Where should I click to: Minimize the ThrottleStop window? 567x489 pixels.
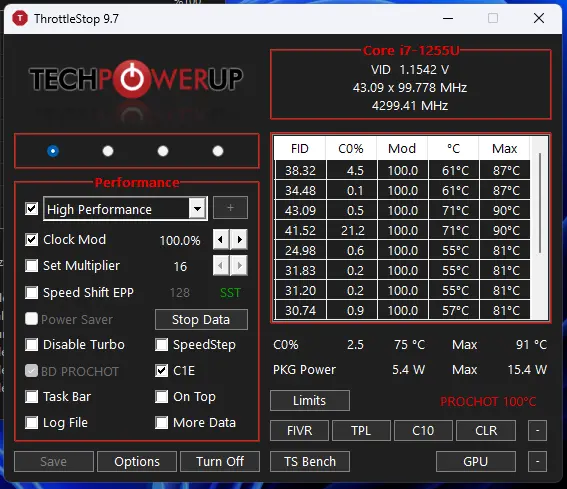tap(448, 18)
